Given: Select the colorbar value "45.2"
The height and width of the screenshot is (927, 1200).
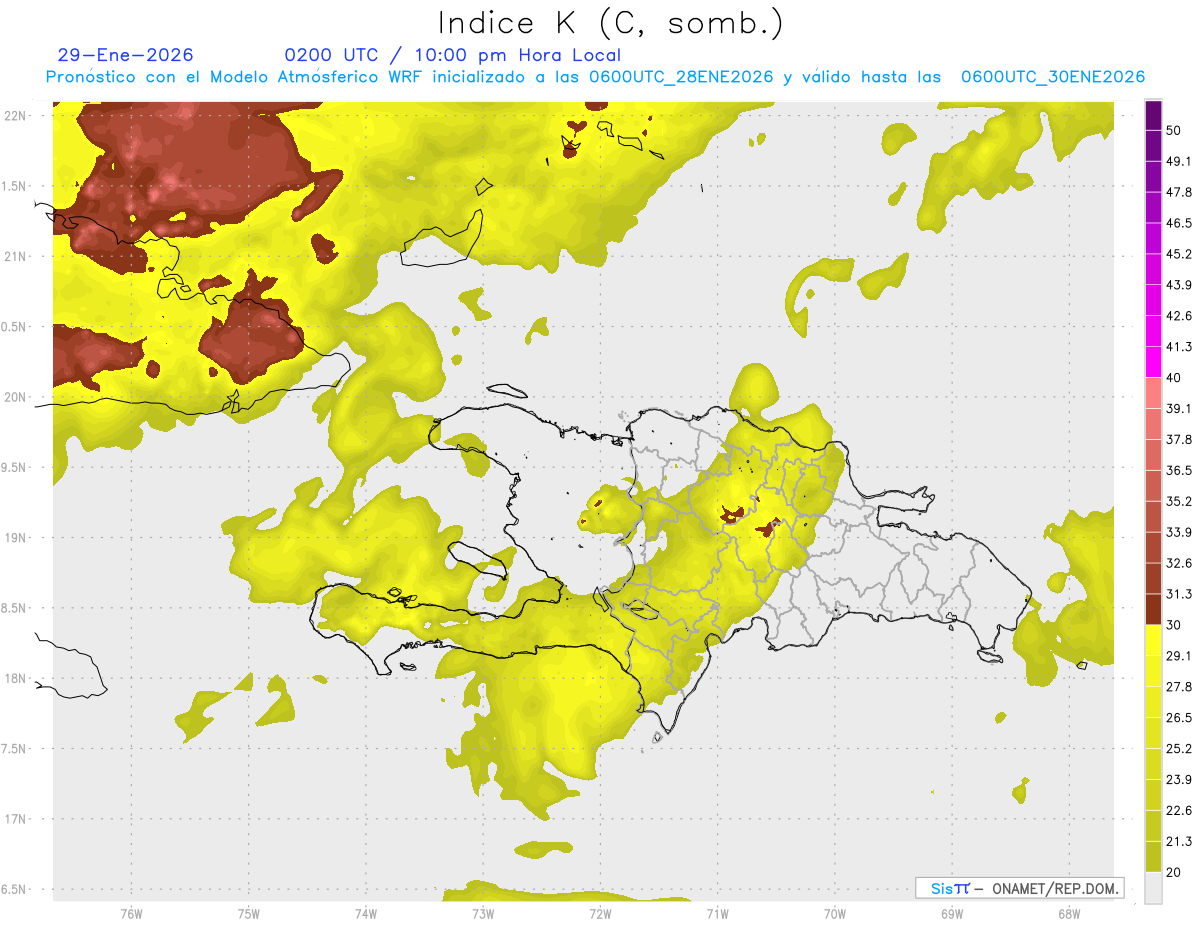Looking at the screenshot, I should coord(1179,254).
